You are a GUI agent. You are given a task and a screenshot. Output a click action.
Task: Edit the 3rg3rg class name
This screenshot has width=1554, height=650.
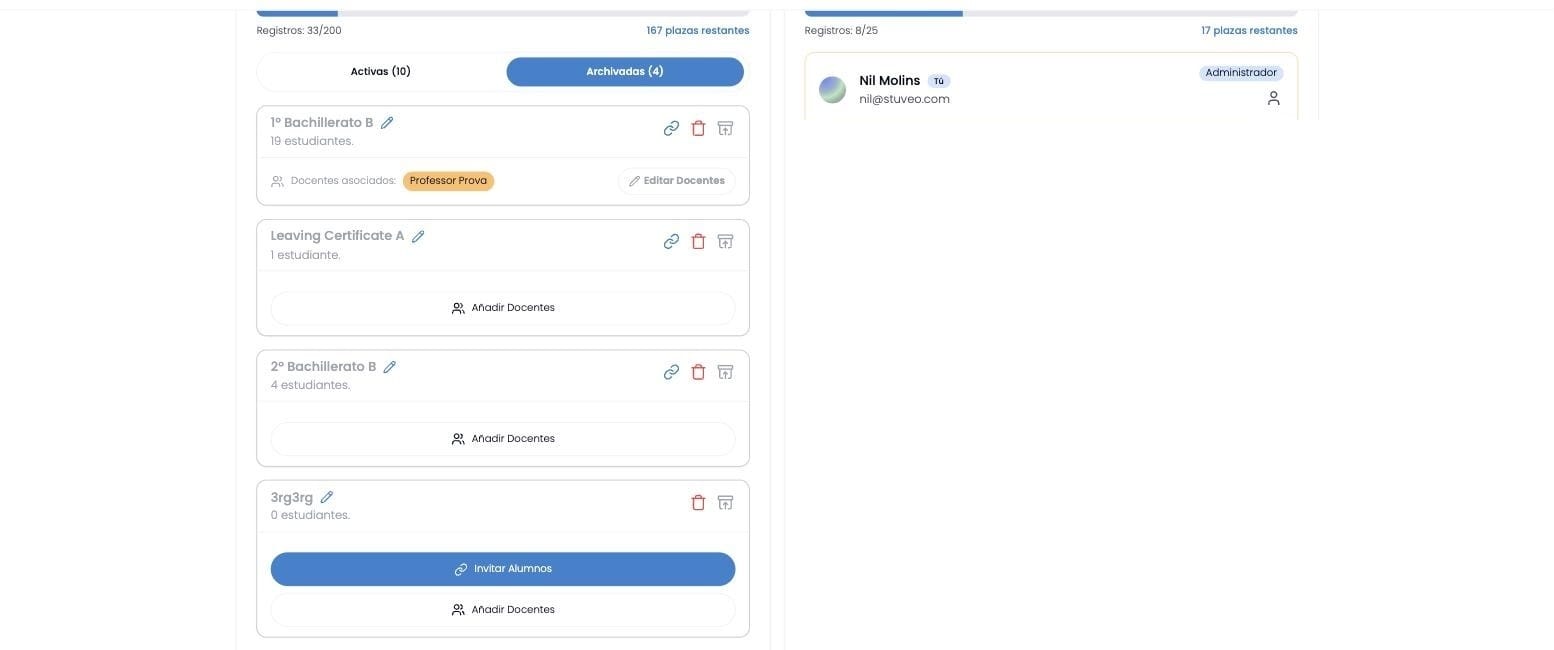point(326,497)
